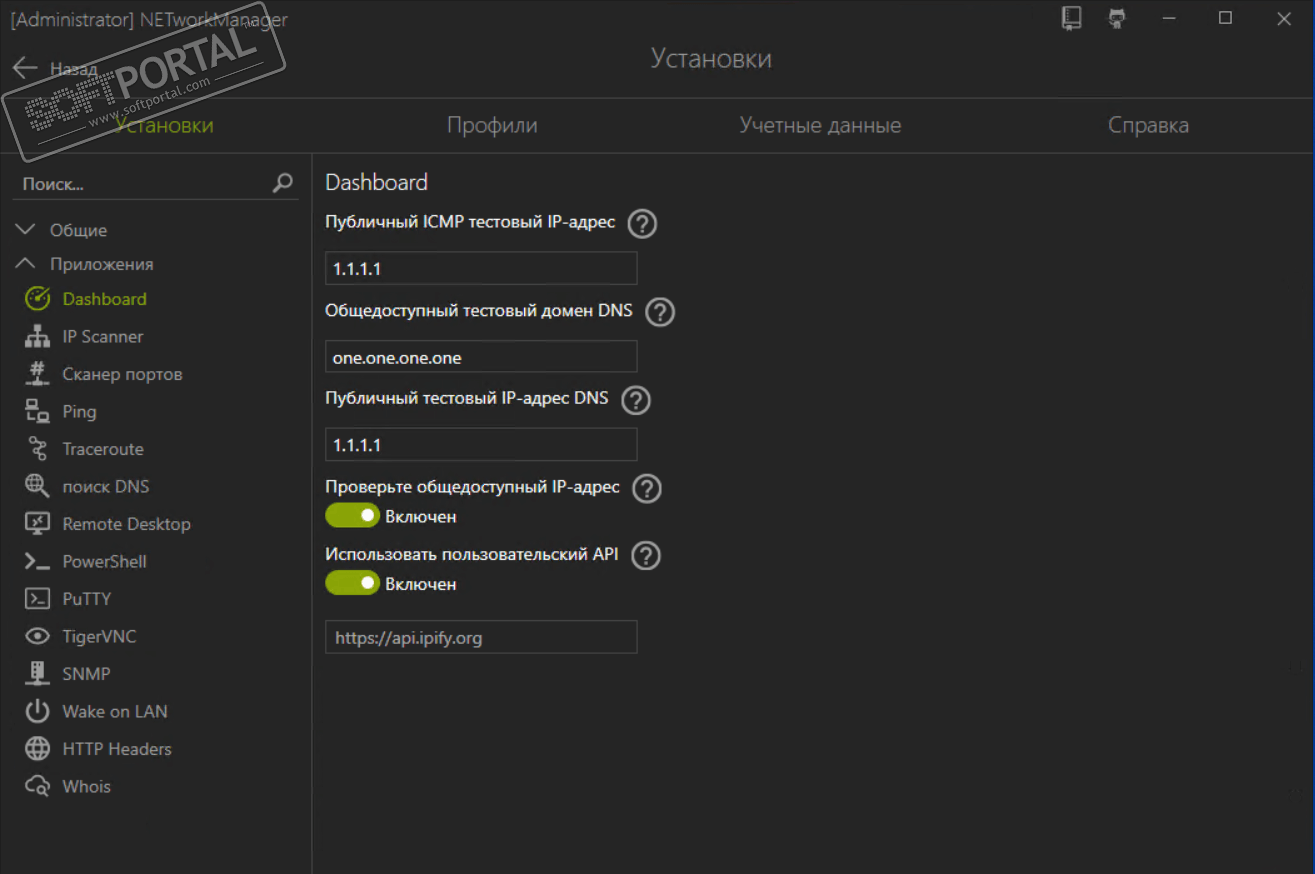Viewport: 1315px width, 874px height.
Task: Open PowerShell settings label
Action: 104,561
